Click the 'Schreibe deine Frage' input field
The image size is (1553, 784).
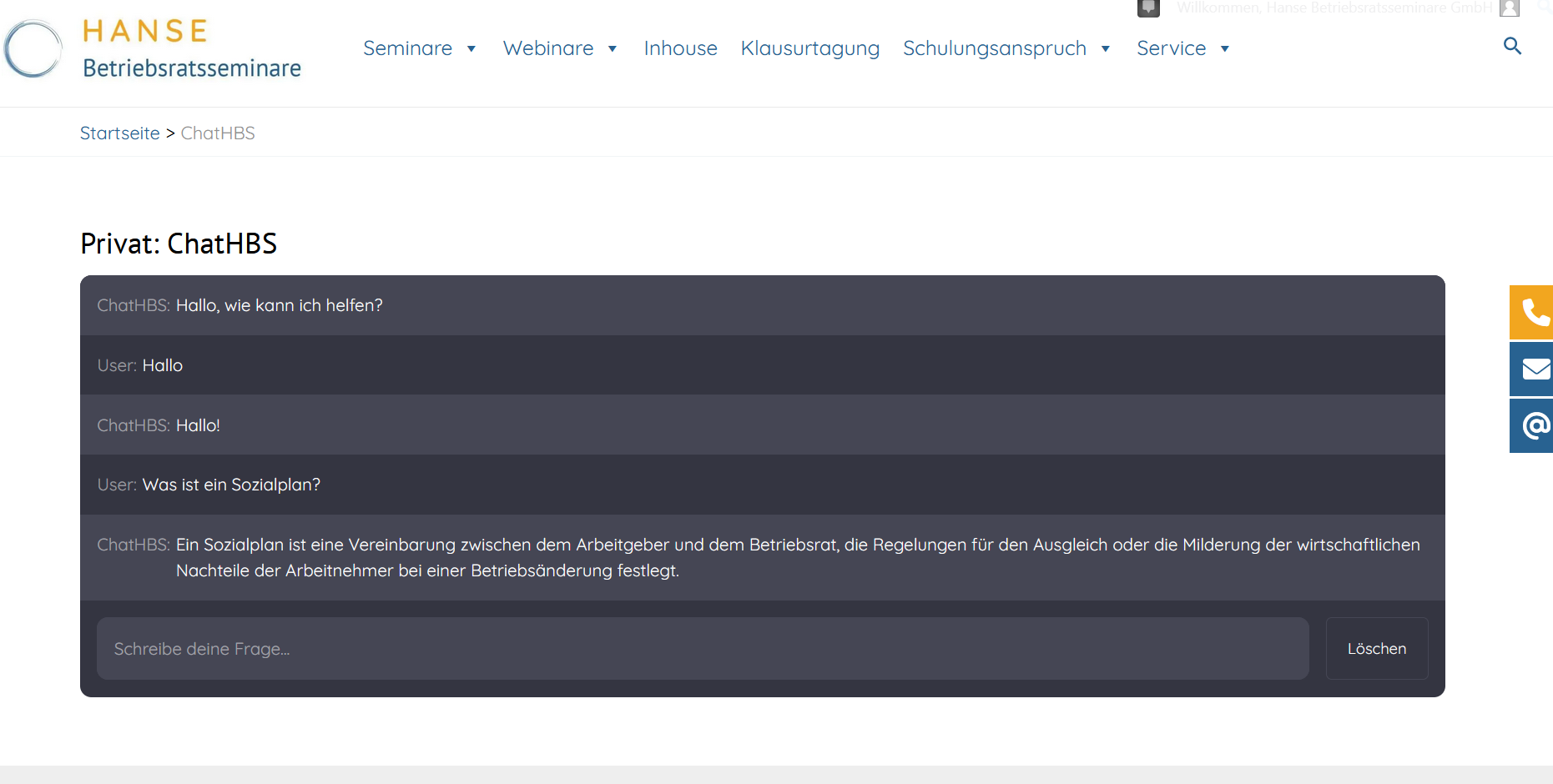702,649
